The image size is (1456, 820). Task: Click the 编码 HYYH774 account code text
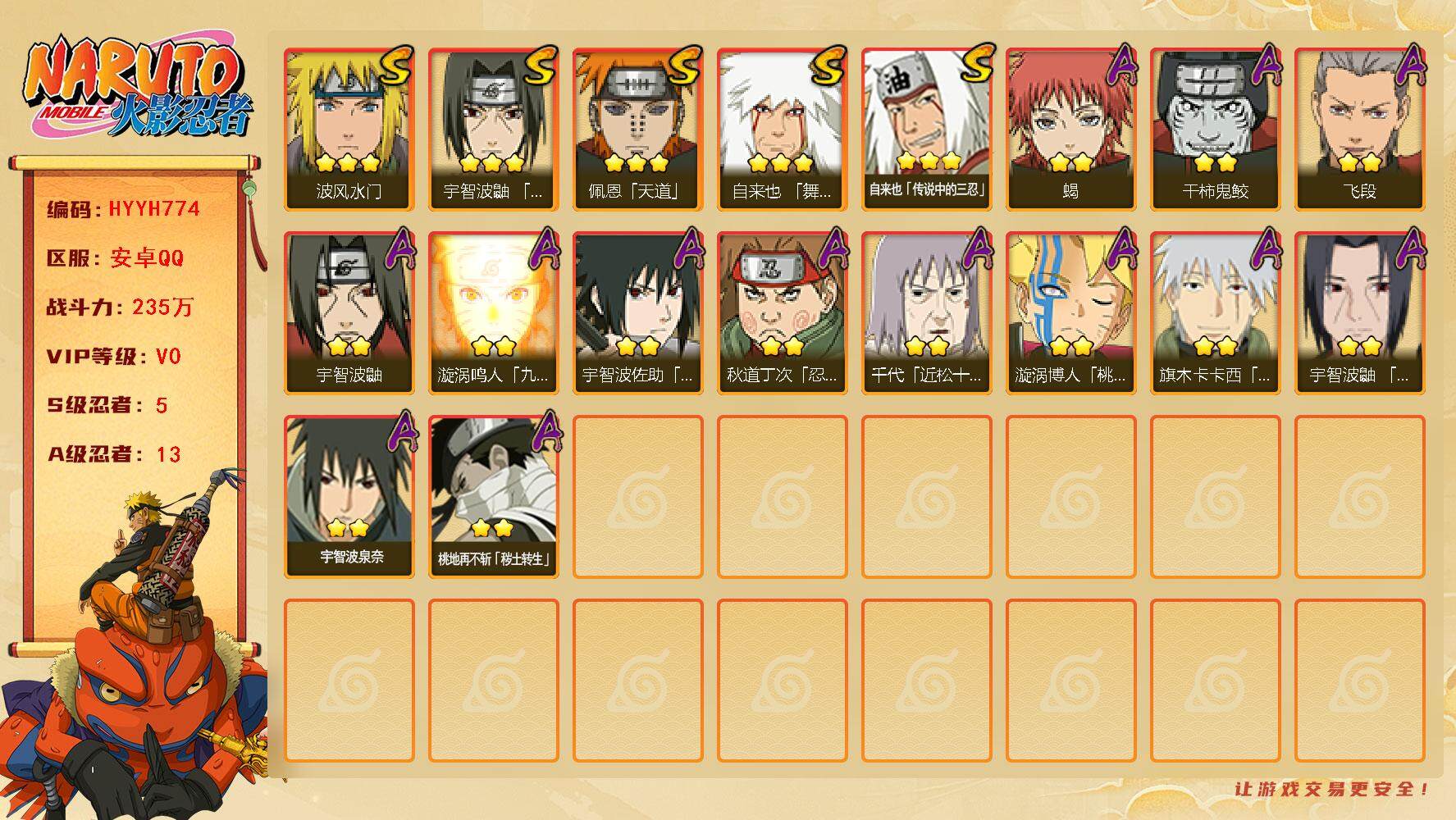(x=123, y=209)
